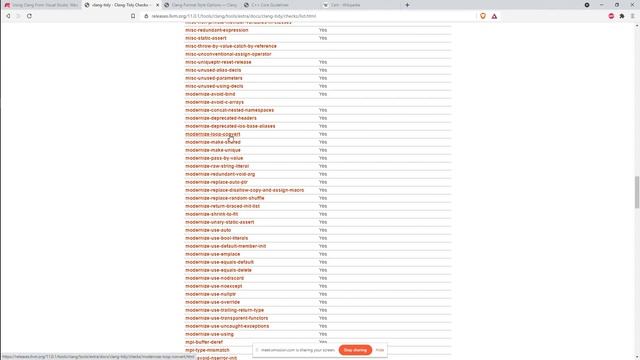Open modernize-pass-by-value link
The height and width of the screenshot is (360, 640).
pyautogui.click(x=214, y=158)
